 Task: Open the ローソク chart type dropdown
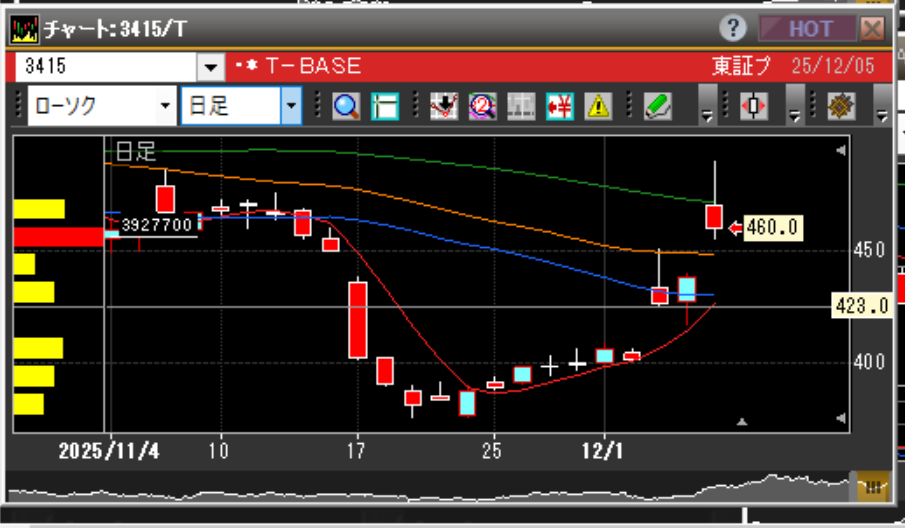100,106
